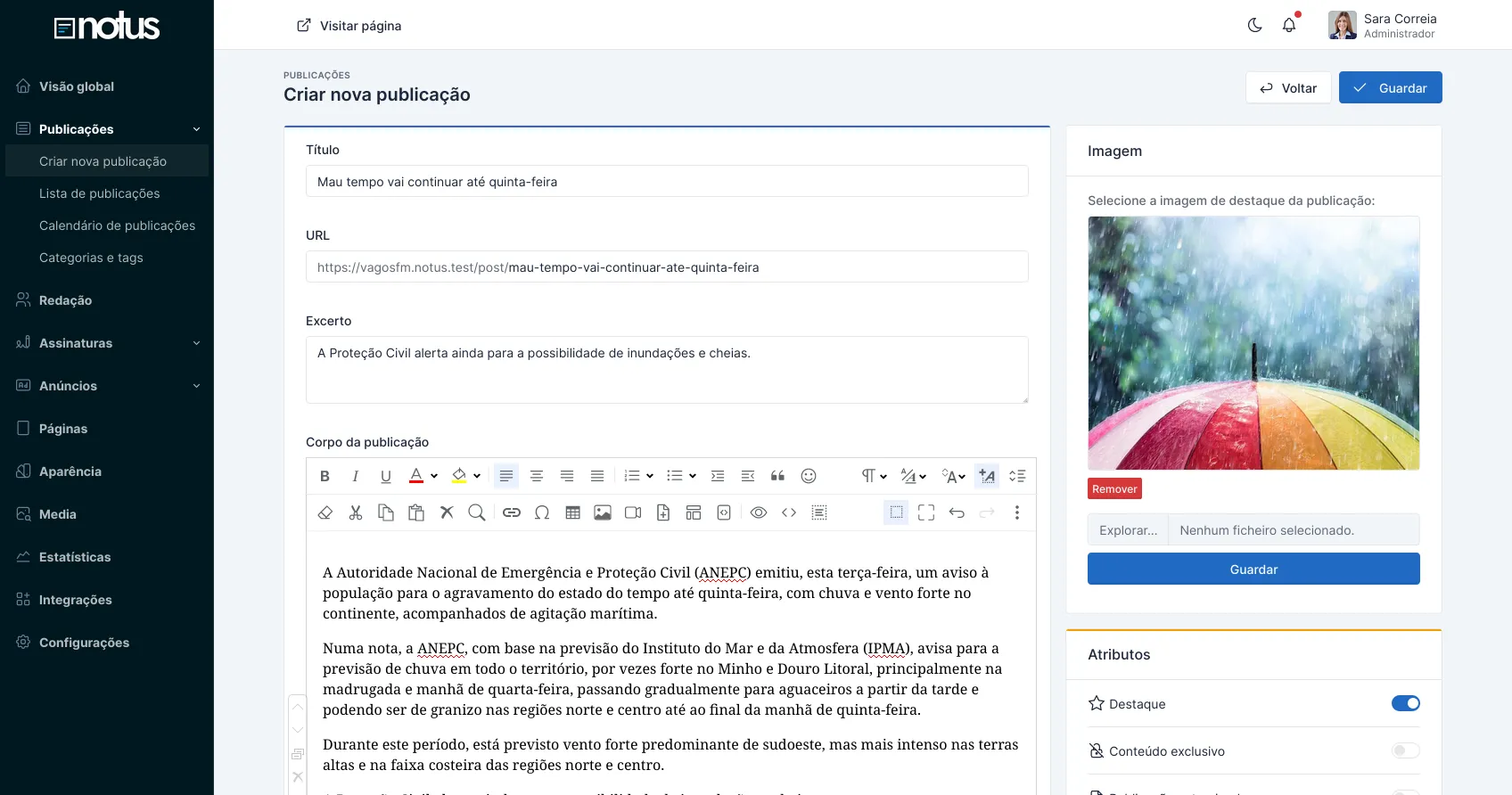Screen dimensions: 1512x795
Task: Go to Lista de publicações
Action: tap(100, 193)
